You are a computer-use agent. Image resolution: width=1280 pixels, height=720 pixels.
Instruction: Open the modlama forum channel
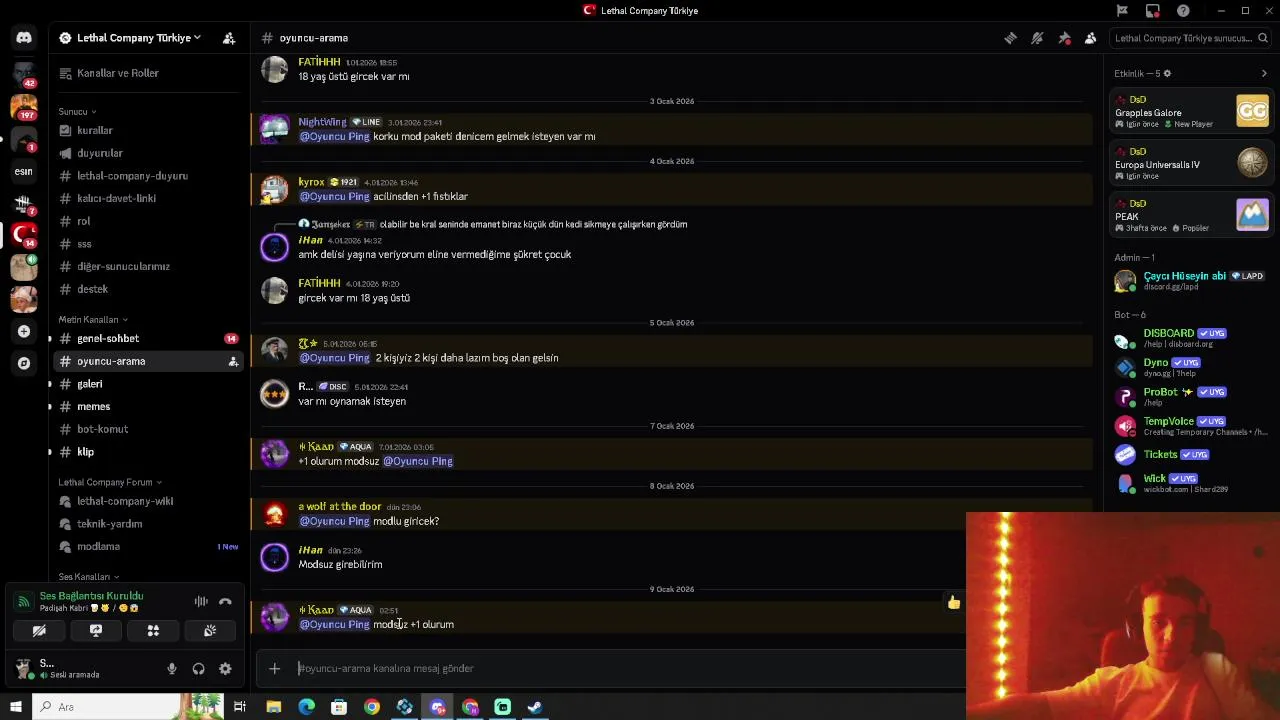pos(148,546)
